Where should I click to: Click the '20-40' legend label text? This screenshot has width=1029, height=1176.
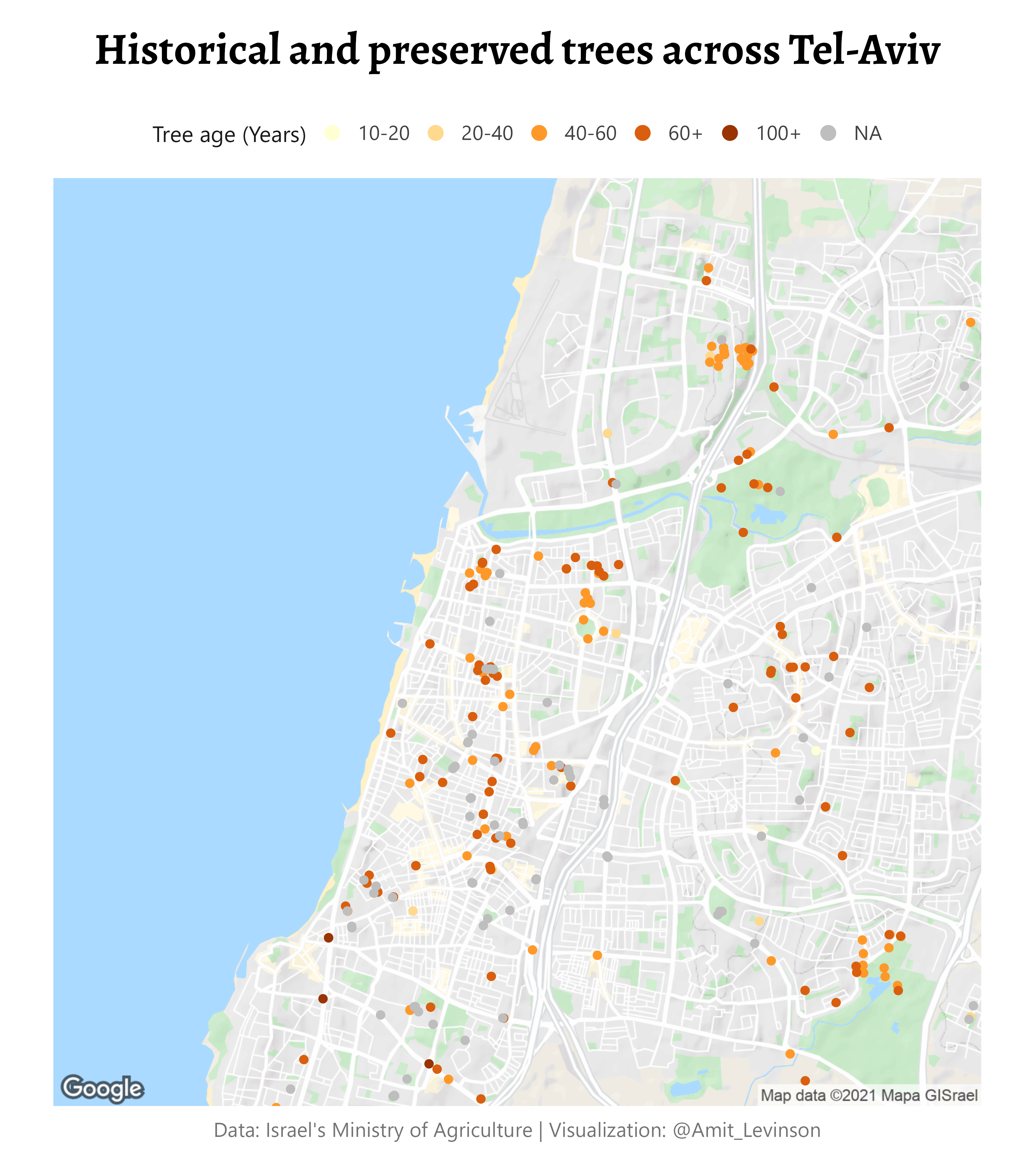tap(487, 133)
